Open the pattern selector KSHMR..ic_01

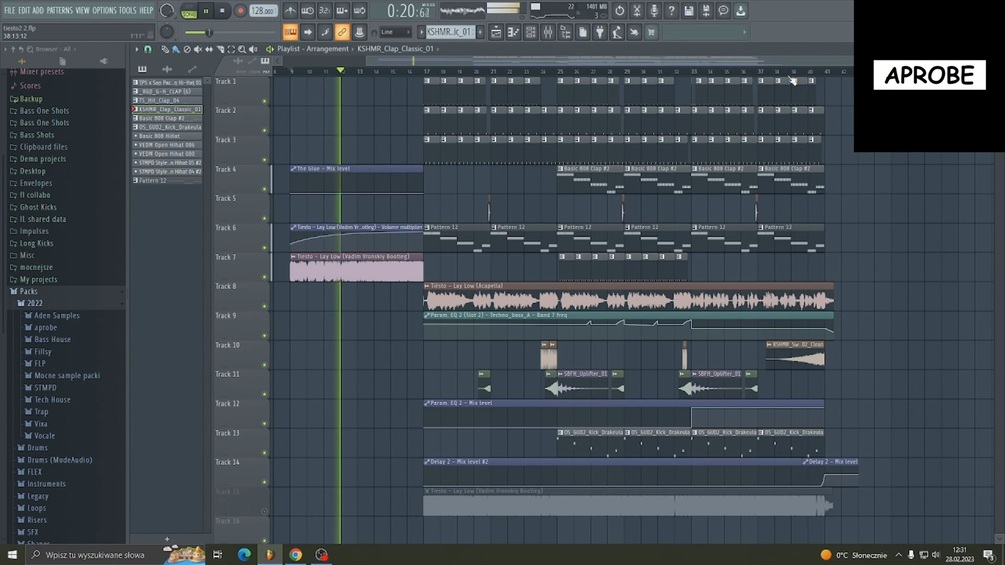tap(450, 32)
